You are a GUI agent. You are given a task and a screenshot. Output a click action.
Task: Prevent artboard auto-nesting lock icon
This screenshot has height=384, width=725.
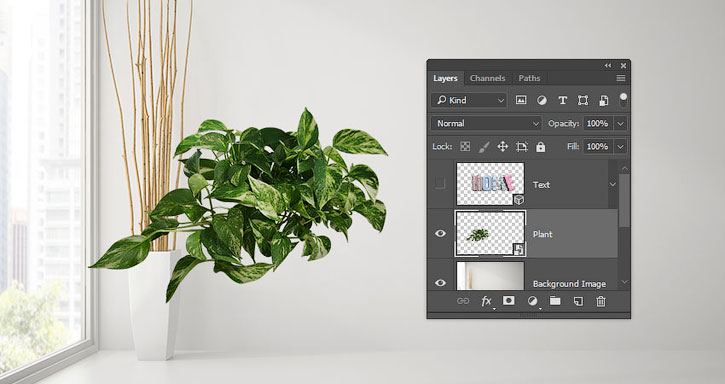(522, 147)
